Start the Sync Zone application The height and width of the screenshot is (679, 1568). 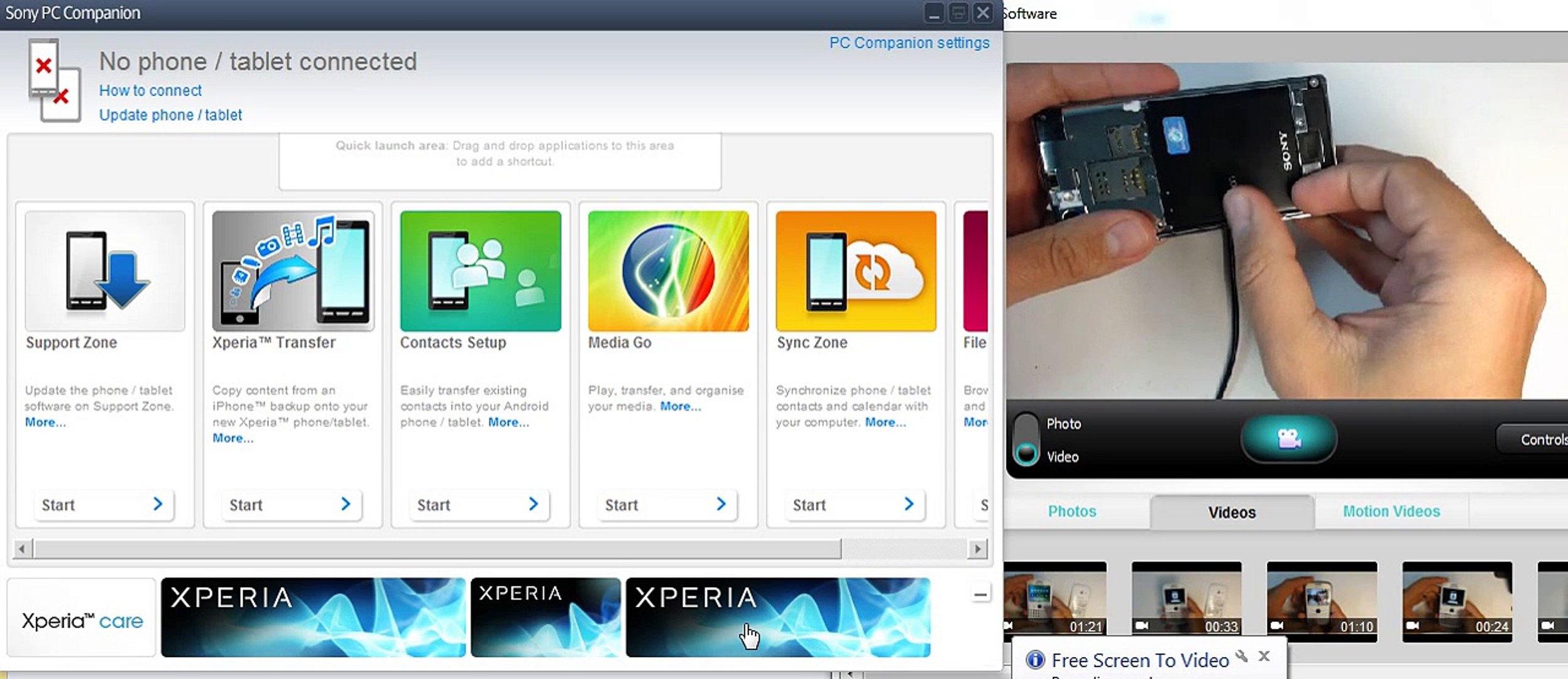(x=853, y=505)
